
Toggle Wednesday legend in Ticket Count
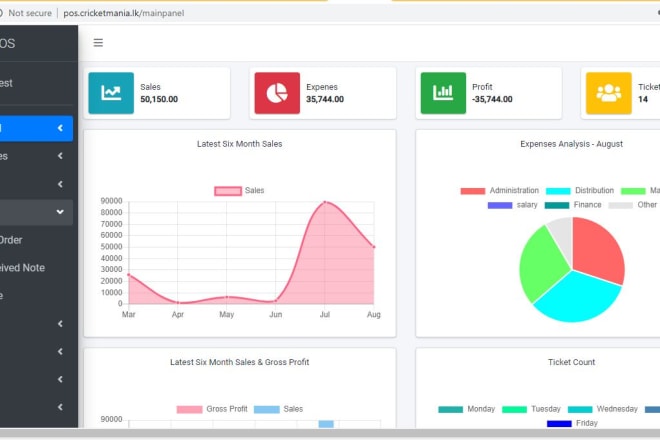(x=603, y=409)
